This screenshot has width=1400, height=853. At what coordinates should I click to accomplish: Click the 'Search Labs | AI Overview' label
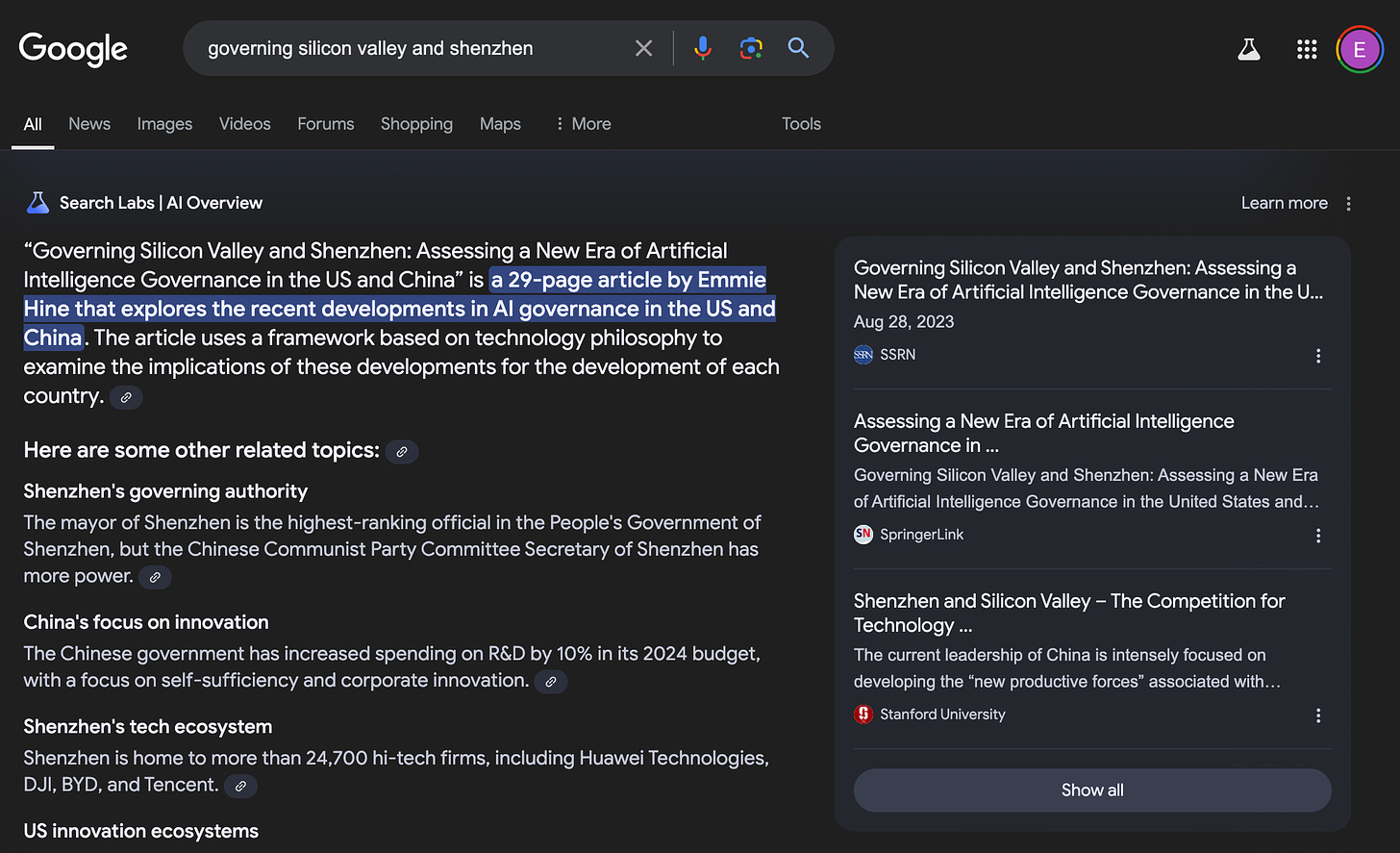click(x=161, y=203)
